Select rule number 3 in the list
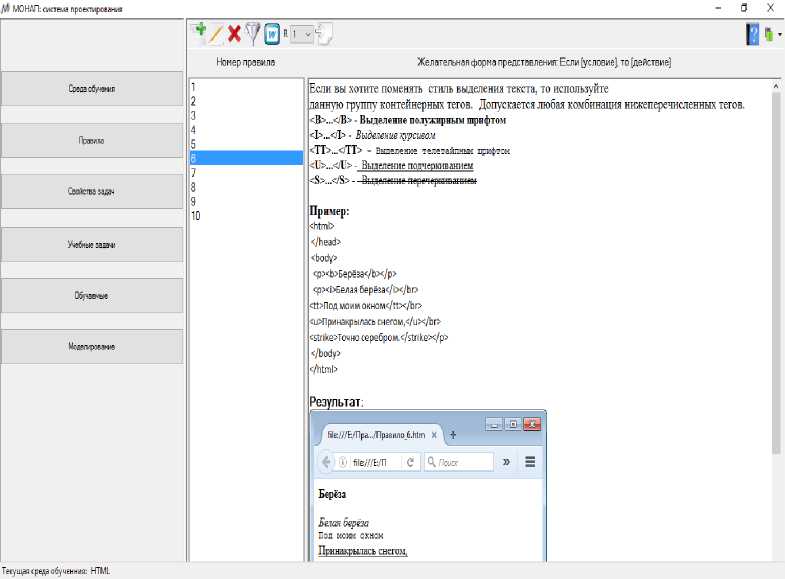This screenshot has width=785, height=579. tap(246, 116)
